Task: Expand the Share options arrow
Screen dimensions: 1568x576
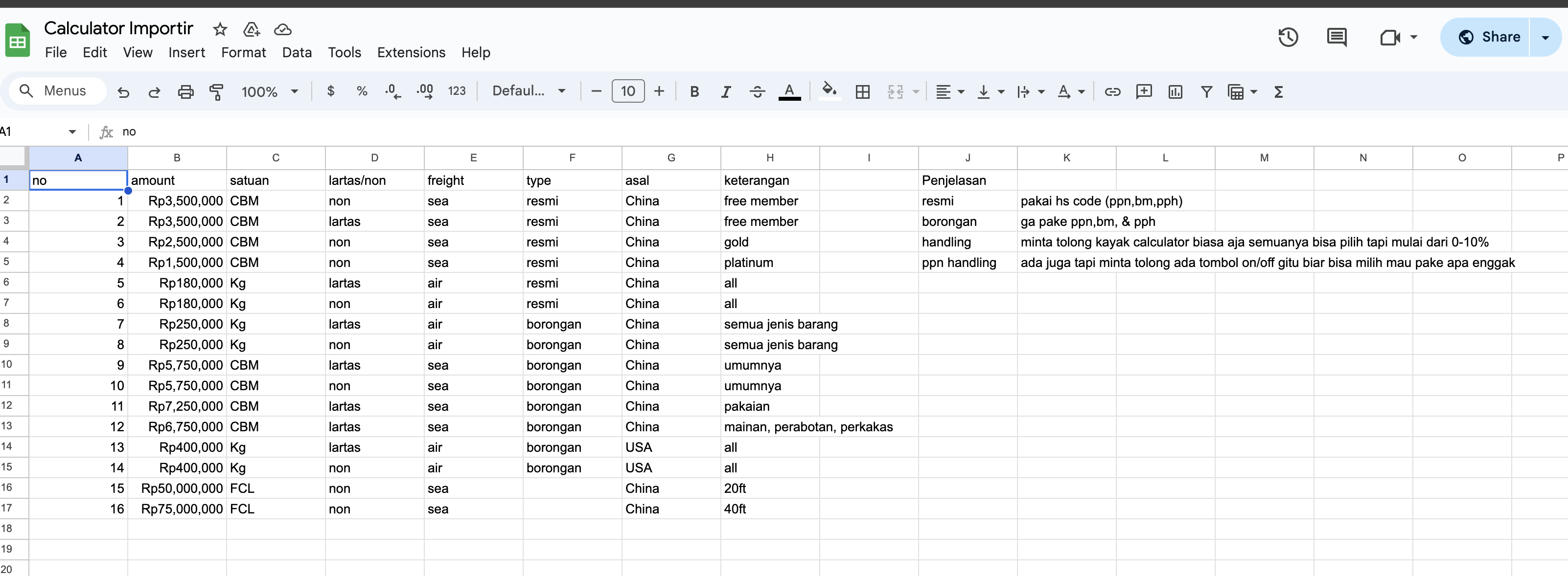Action: [x=1545, y=38]
